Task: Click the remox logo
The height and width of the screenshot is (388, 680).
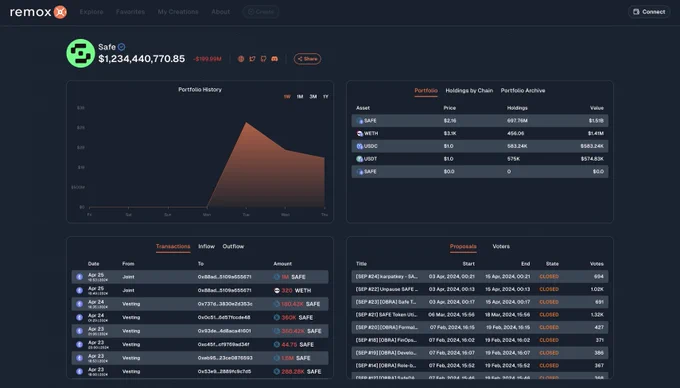Action: 38,12
